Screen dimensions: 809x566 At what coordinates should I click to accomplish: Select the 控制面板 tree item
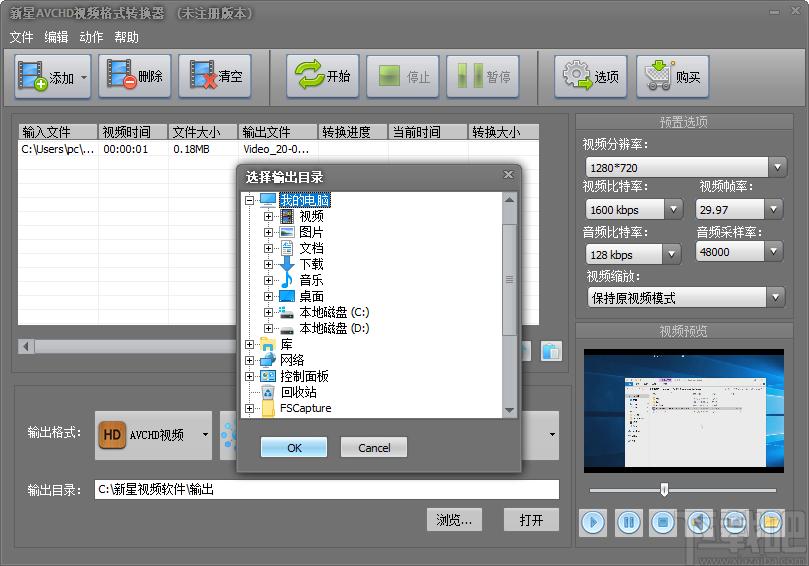pyautogui.click(x=304, y=376)
